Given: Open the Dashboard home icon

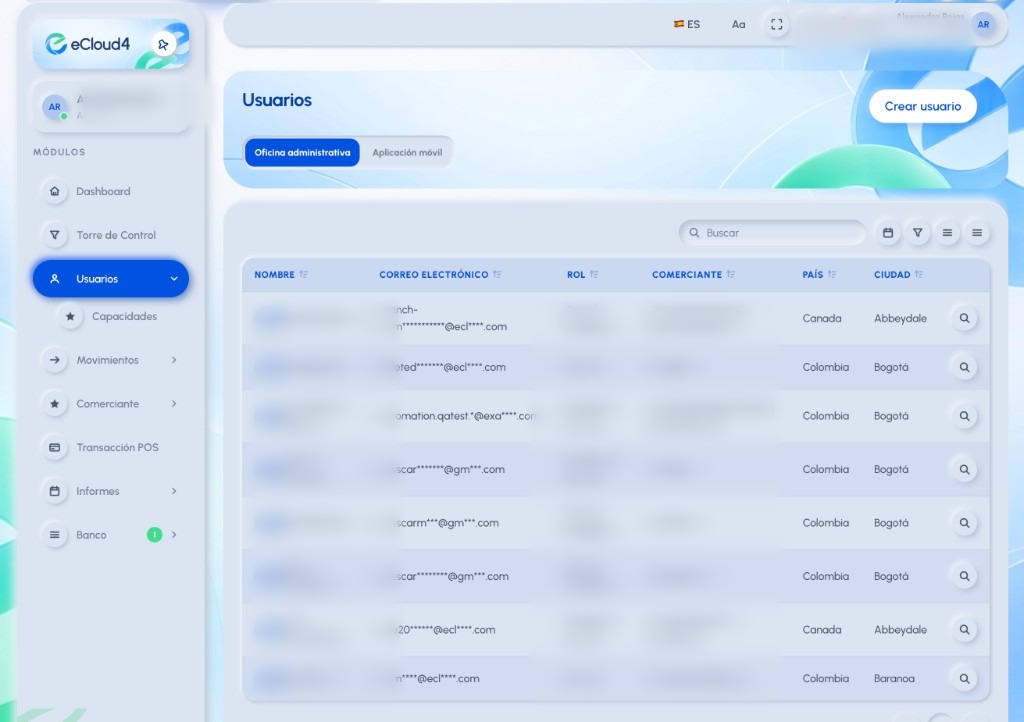Looking at the screenshot, I should click(55, 191).
